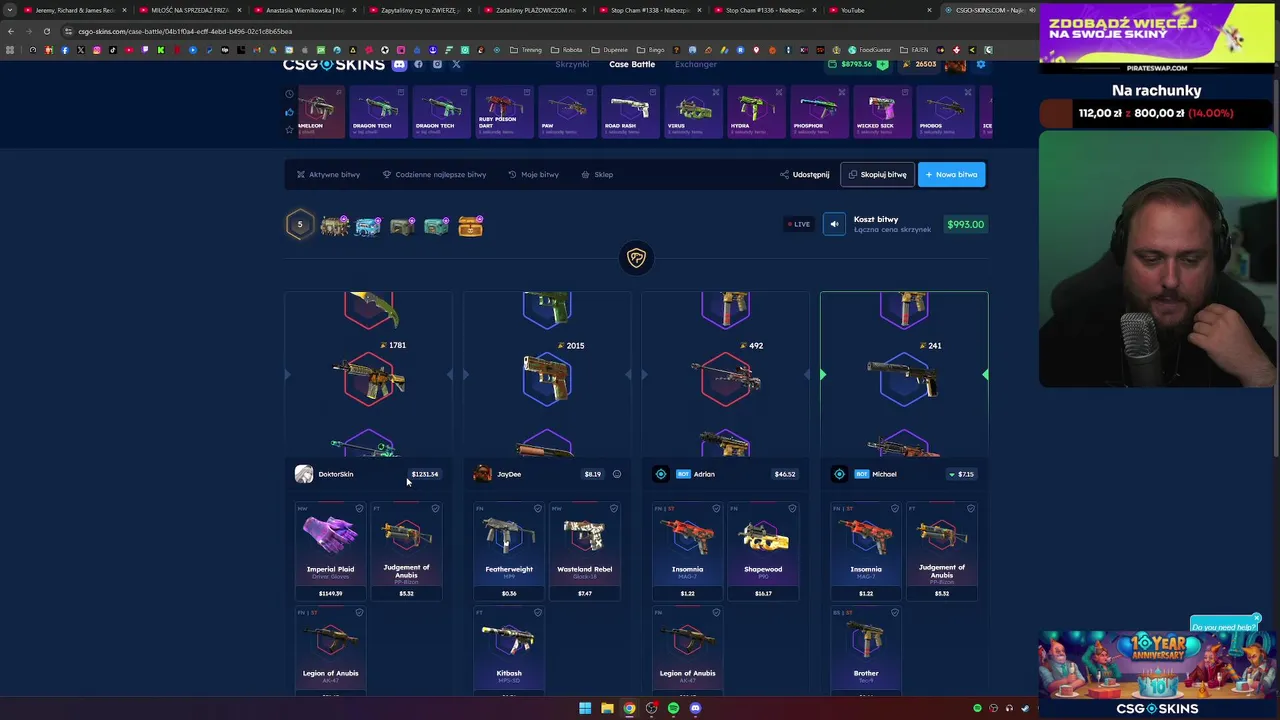Open the Exchanger nav item
This screenshot has height=720, width=1280.
tap(696, 64)
